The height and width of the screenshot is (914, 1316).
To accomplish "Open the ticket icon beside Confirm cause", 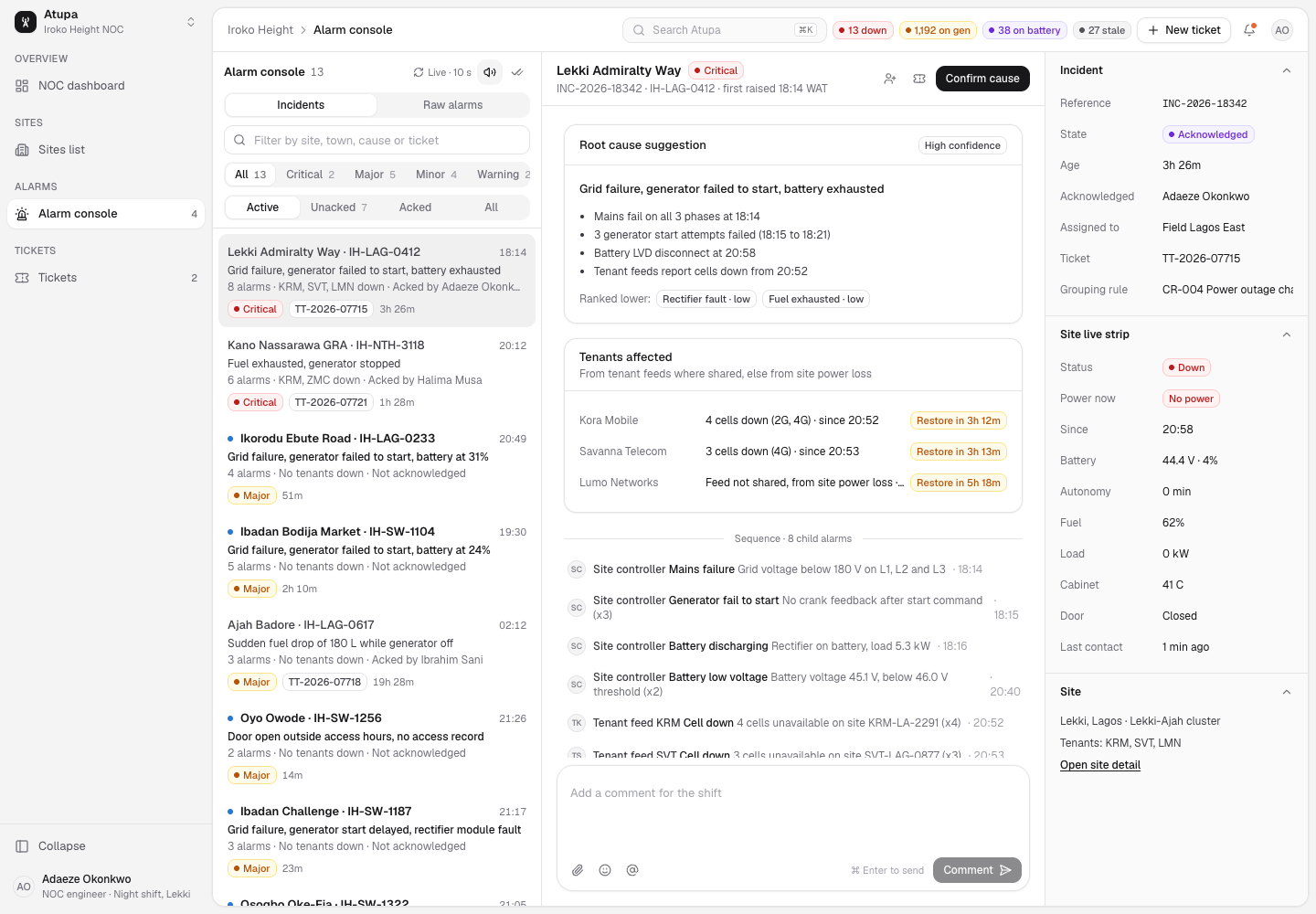I will coord(919,79).
